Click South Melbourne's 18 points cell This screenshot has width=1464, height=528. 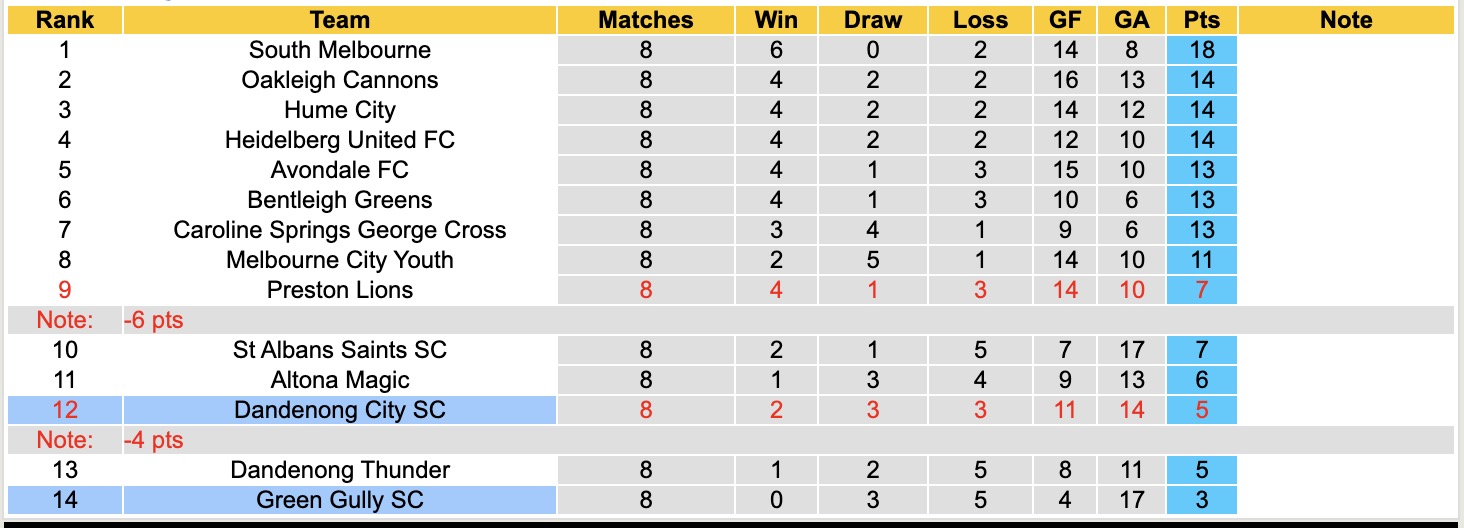pos(1201,50)
